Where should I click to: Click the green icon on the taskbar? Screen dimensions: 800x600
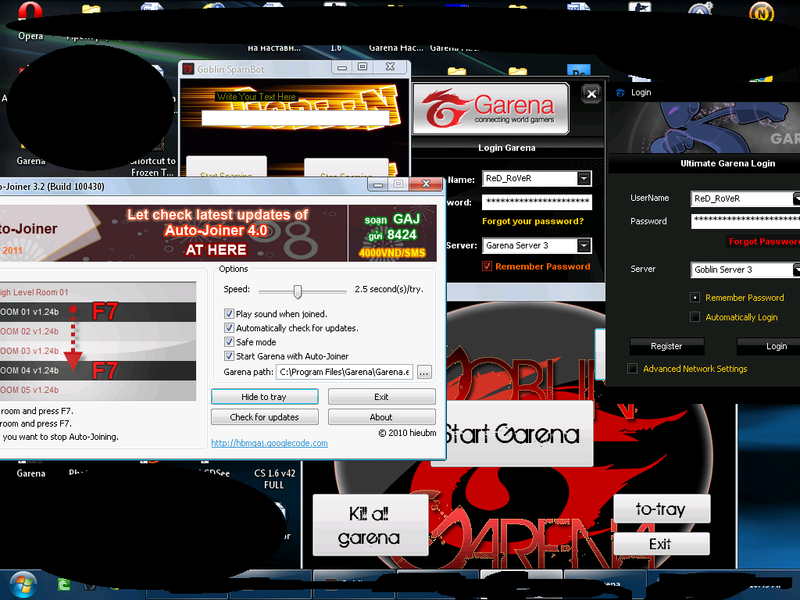click(63, 585)
